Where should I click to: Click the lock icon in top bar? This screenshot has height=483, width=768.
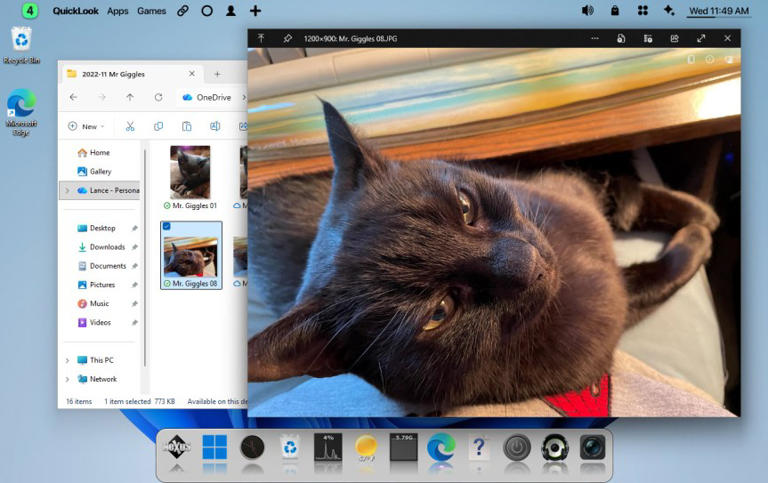(x=615, y=10)
